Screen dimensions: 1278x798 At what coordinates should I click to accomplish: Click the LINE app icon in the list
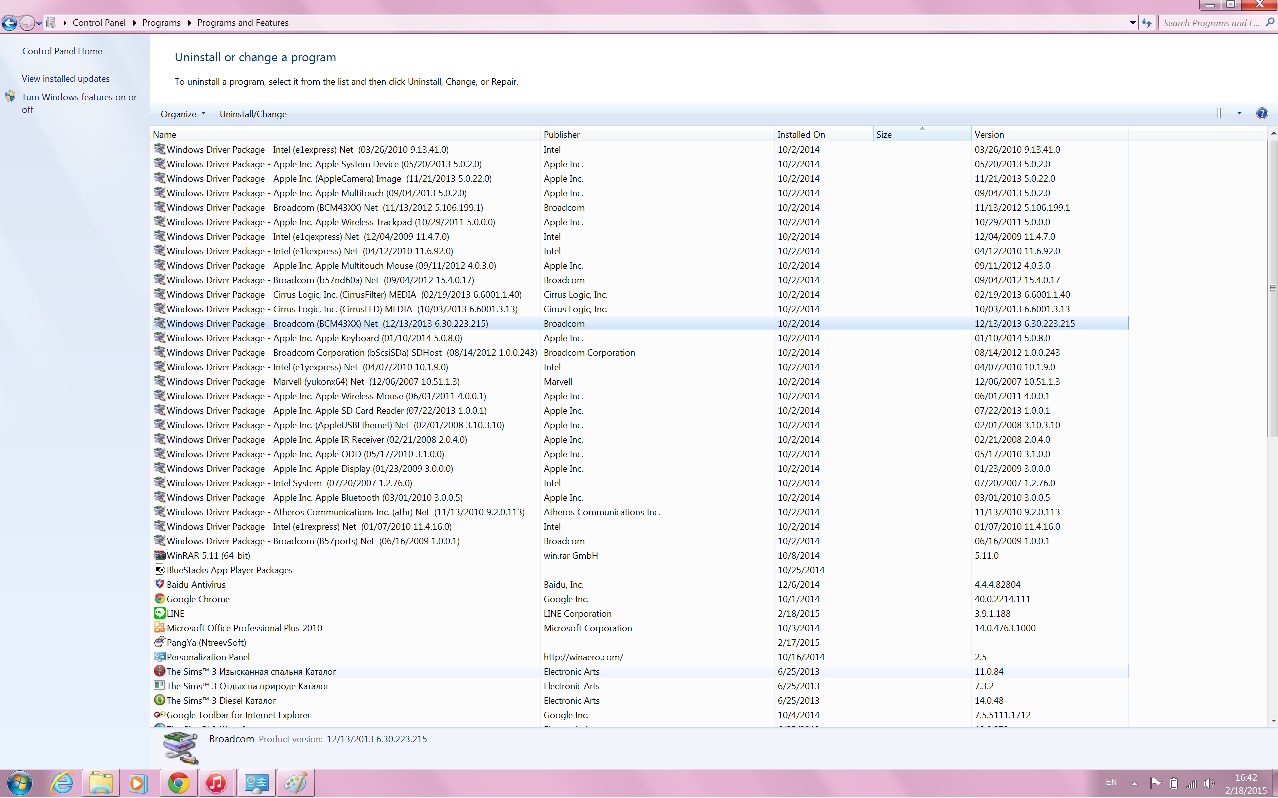(x=159, y=613)
